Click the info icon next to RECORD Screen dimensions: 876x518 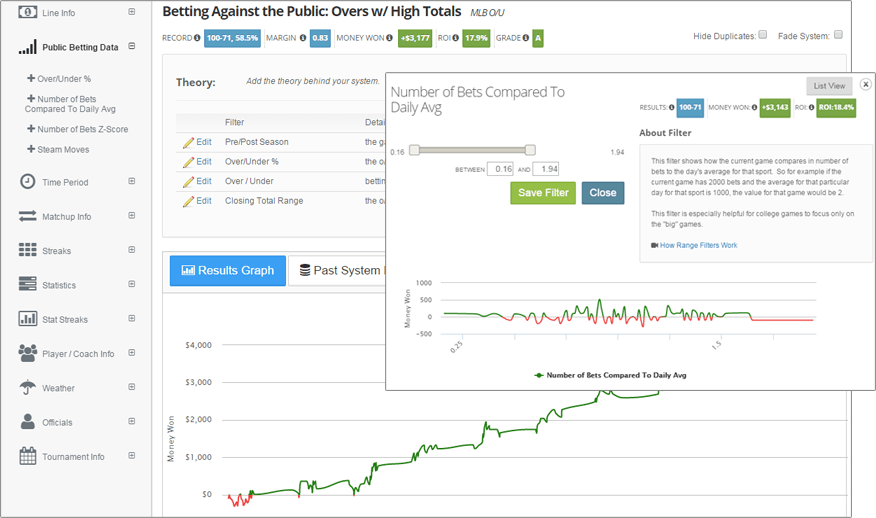(x=197, y=38)
